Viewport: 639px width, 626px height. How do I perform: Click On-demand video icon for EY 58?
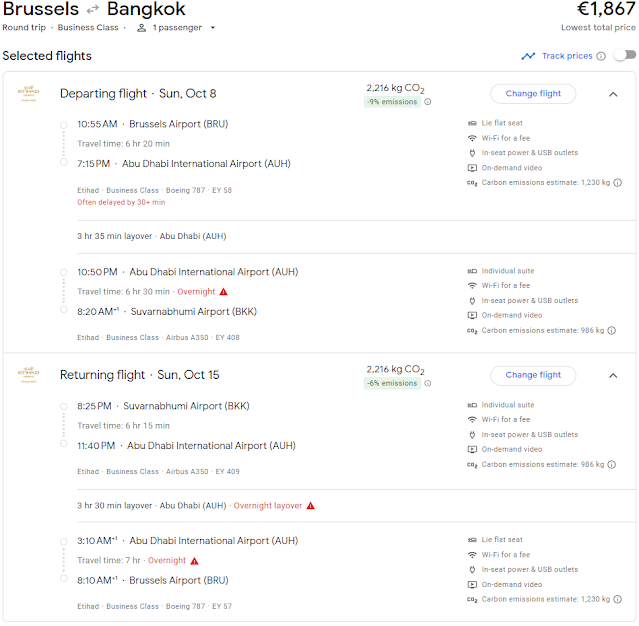pyautogui.click(x=472, y=168)
